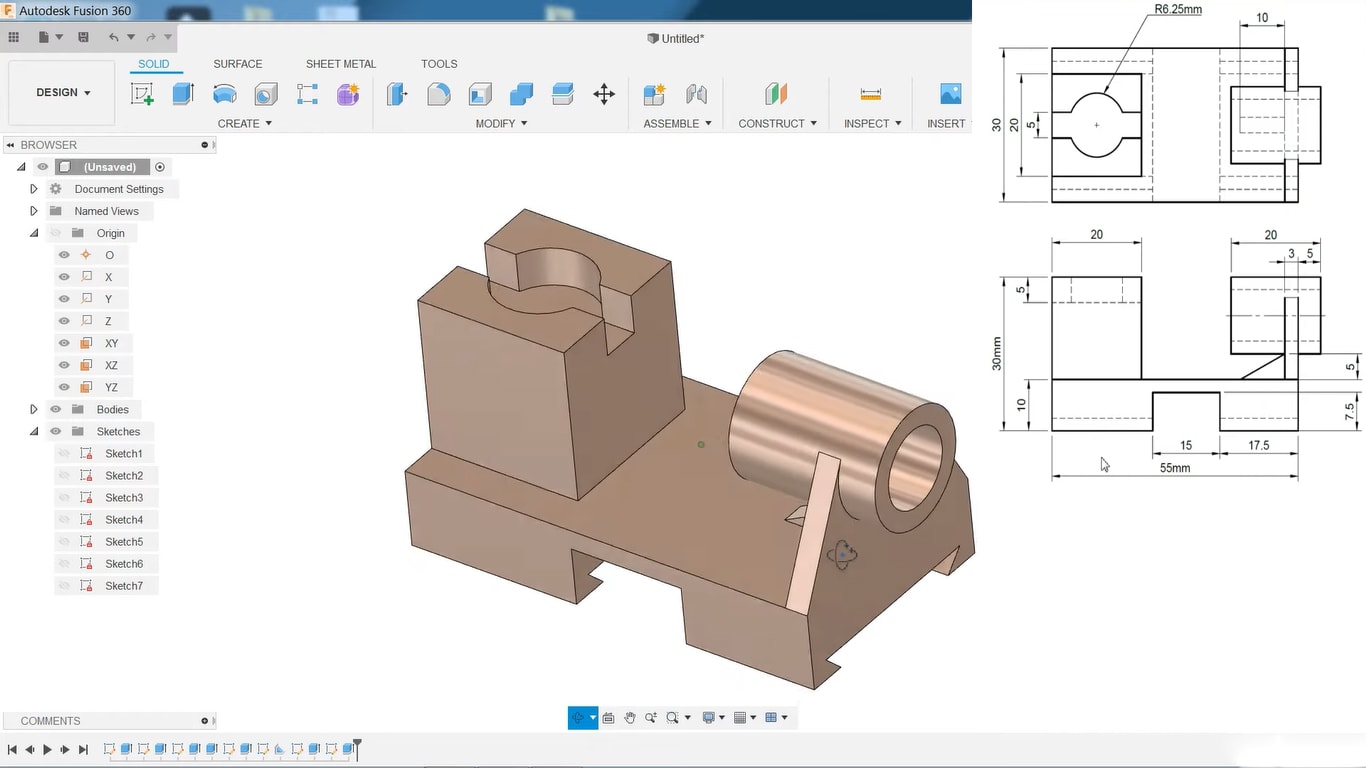The image size is (1366, 768).
Task: Switch to the SURFACE tab
Action: pyautogui.click(x=237, y=64)
